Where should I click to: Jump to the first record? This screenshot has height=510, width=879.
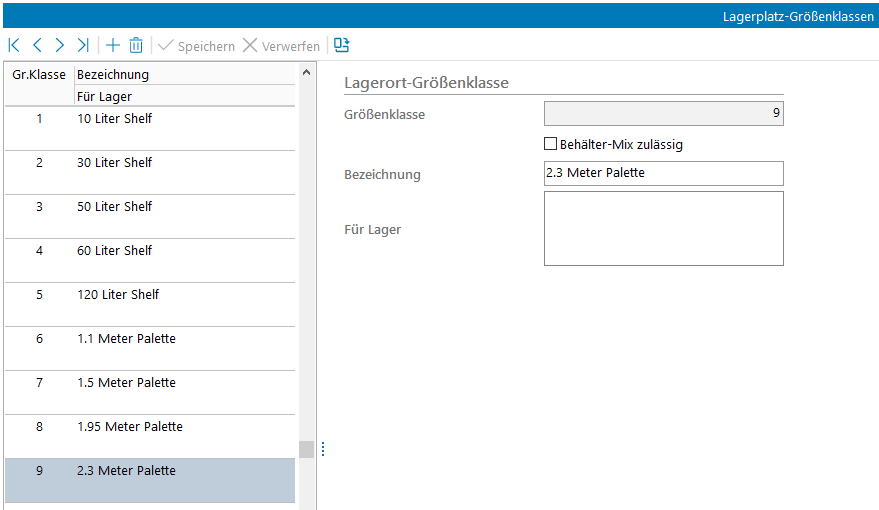[14, 45]
